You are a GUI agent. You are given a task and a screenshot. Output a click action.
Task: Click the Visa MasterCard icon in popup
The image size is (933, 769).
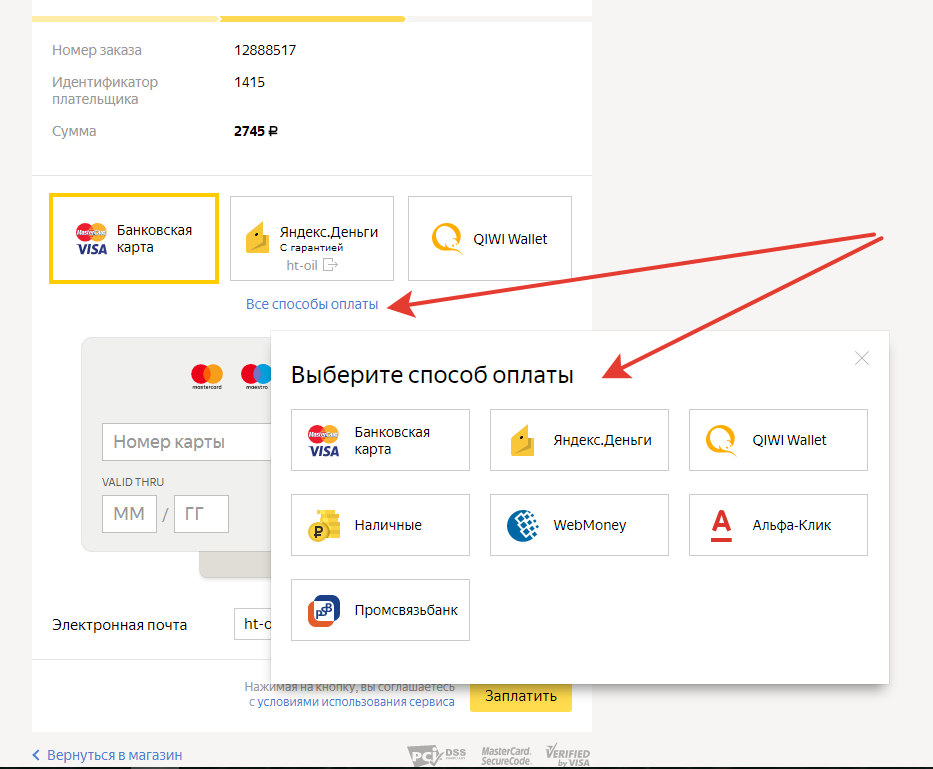click(323, 440)
